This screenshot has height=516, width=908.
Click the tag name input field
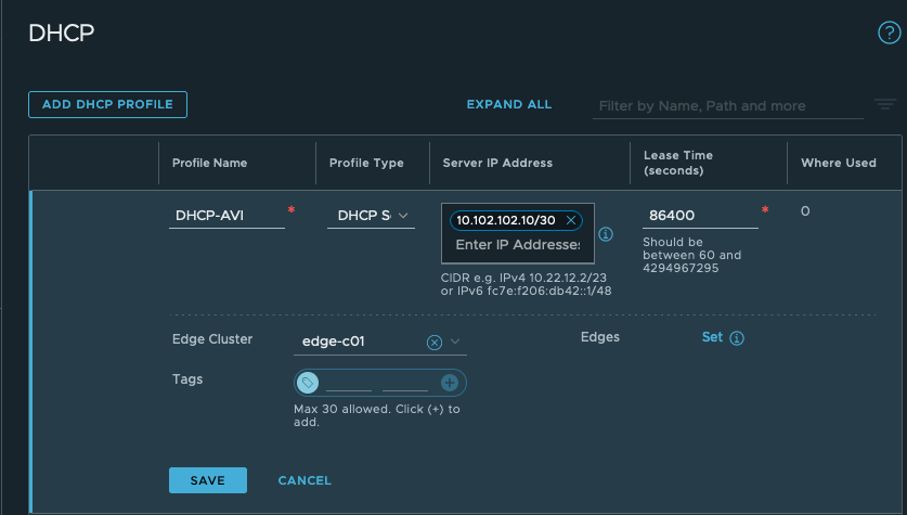[349, 383]
